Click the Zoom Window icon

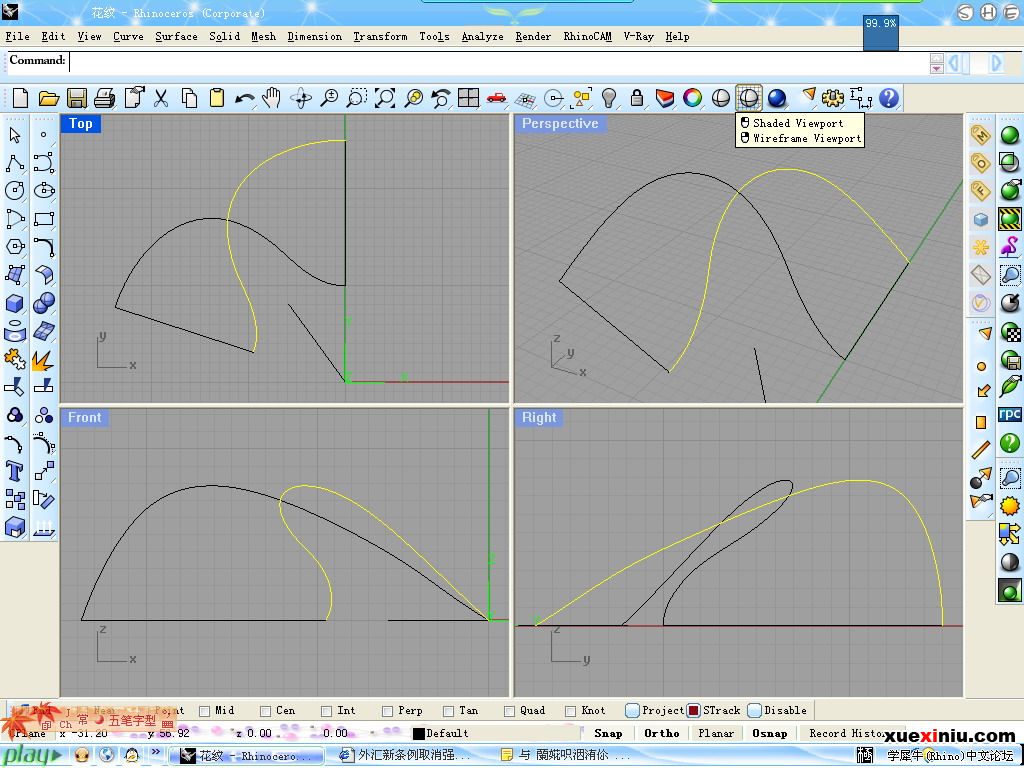[x=357, y=98]
